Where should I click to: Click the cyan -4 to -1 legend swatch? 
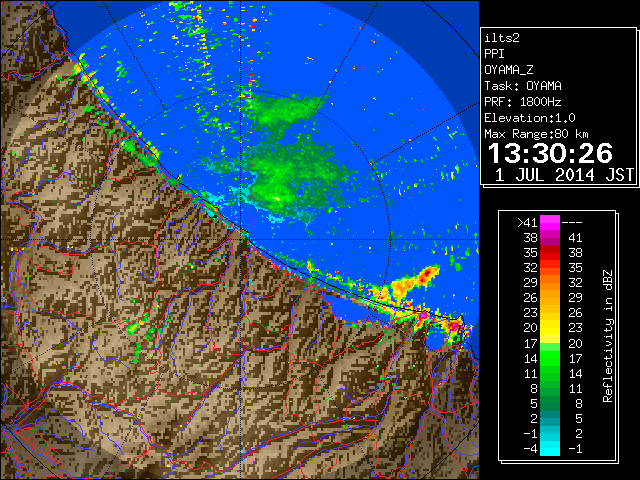[x=550, y=448]
